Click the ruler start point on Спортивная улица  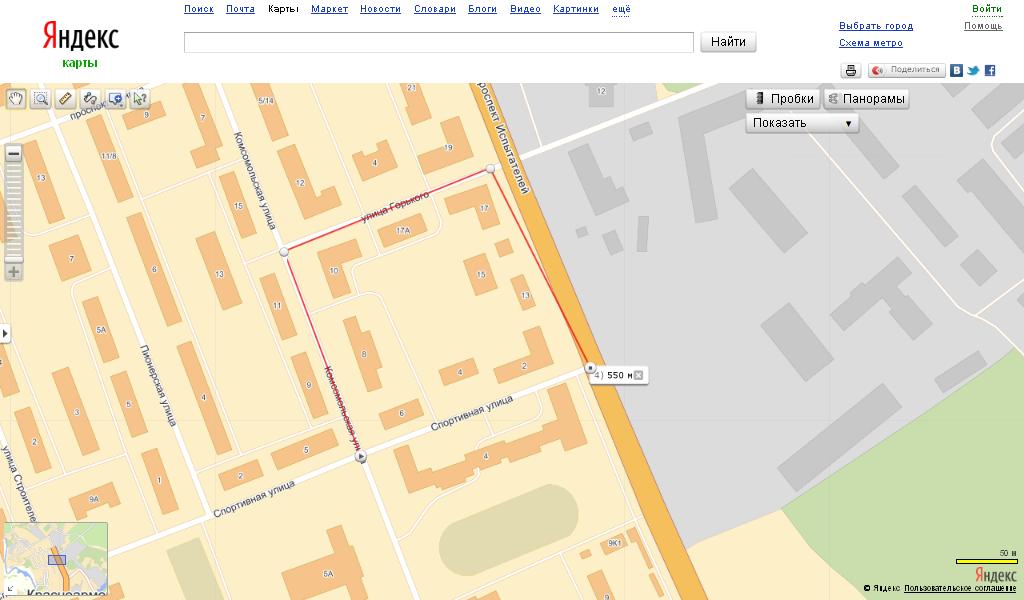pyautogui.click(x=360, y=457)
